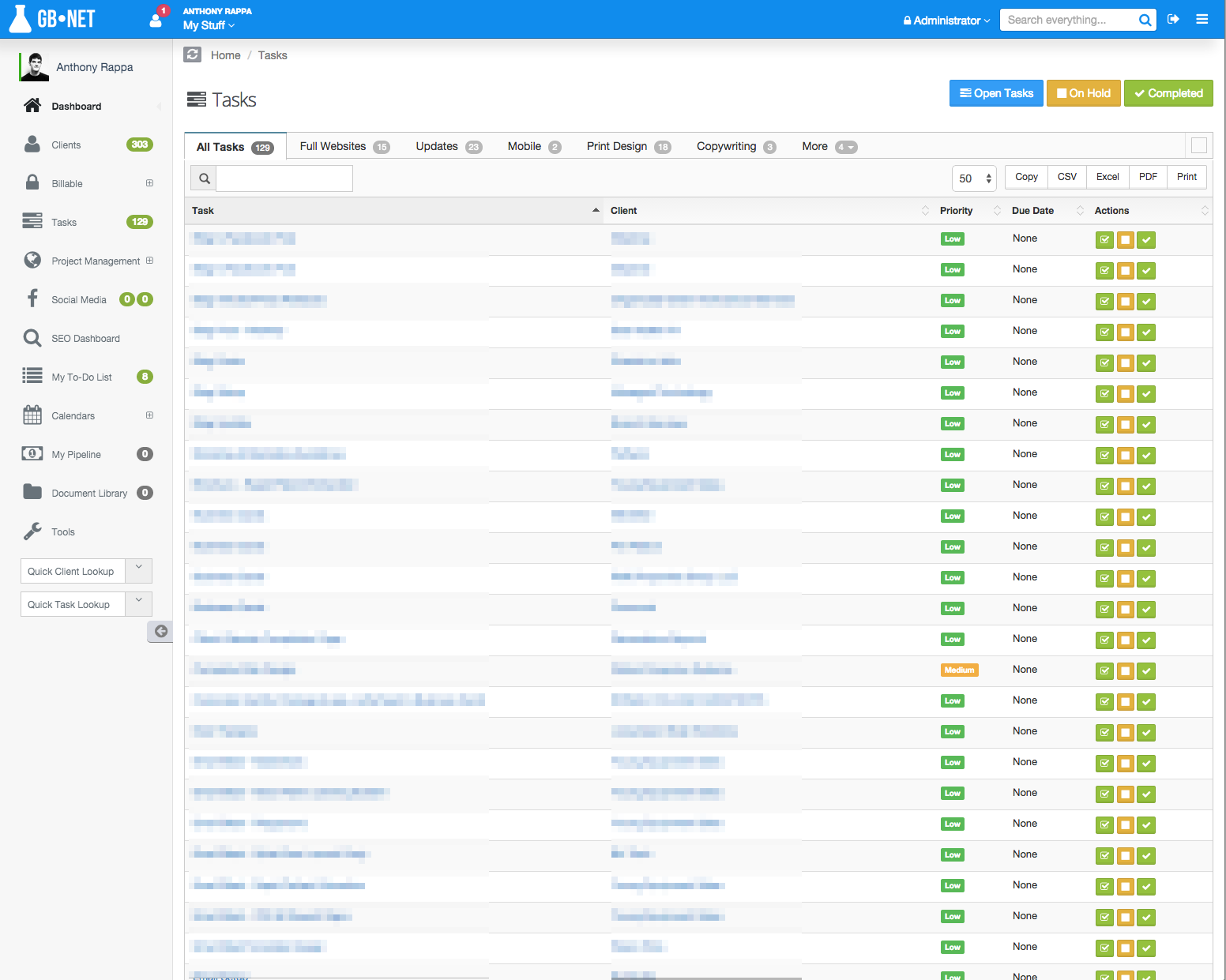Click the SEO Dashboard magnifier icon
Viewport: 1226px width, 980px height.
pyautogui.click(x=32, y=338)
